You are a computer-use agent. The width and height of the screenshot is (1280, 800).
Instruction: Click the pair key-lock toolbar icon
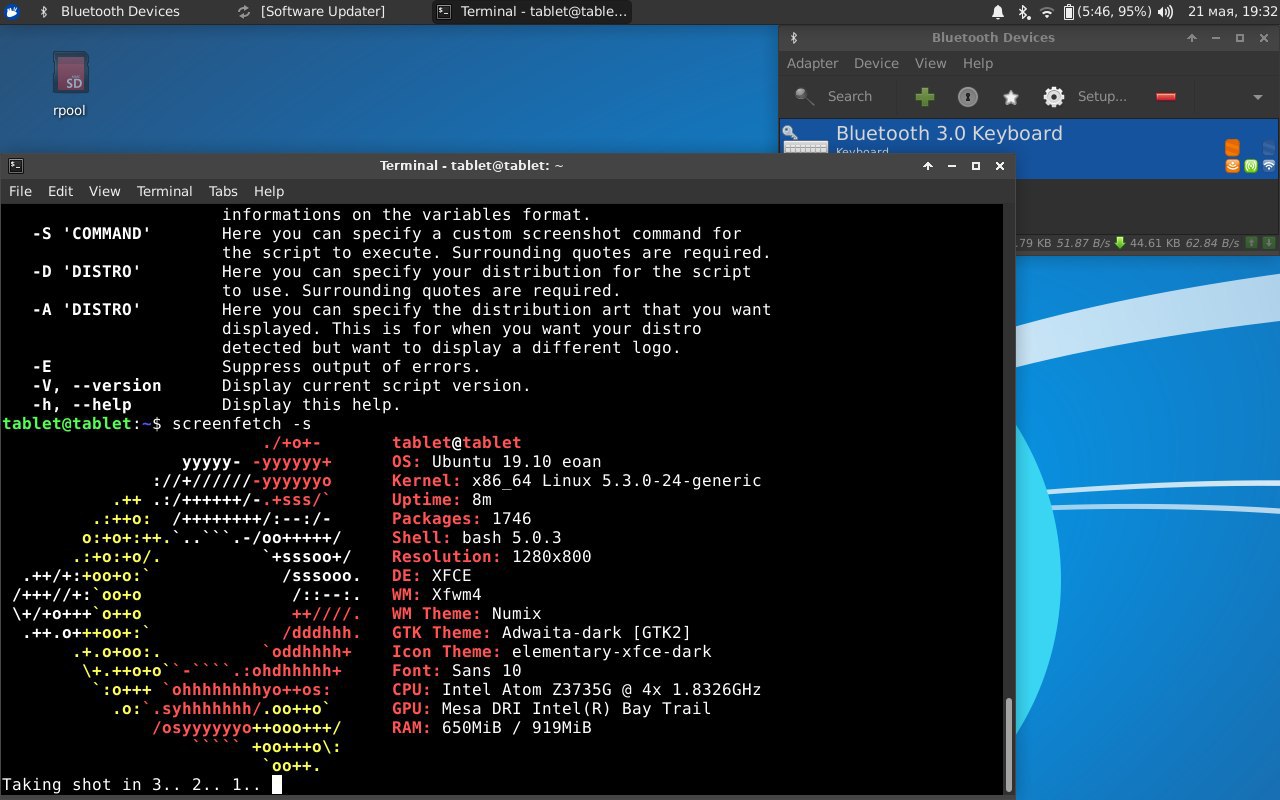tap(967, 97)
